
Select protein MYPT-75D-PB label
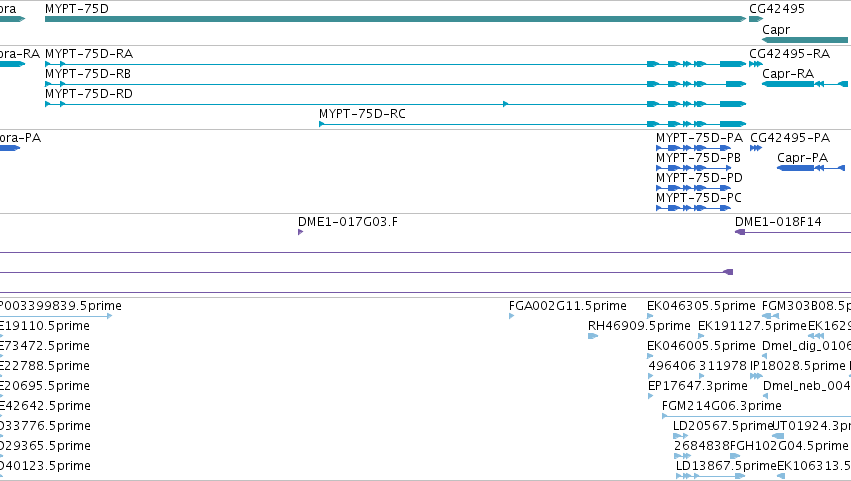coord(698,158)
